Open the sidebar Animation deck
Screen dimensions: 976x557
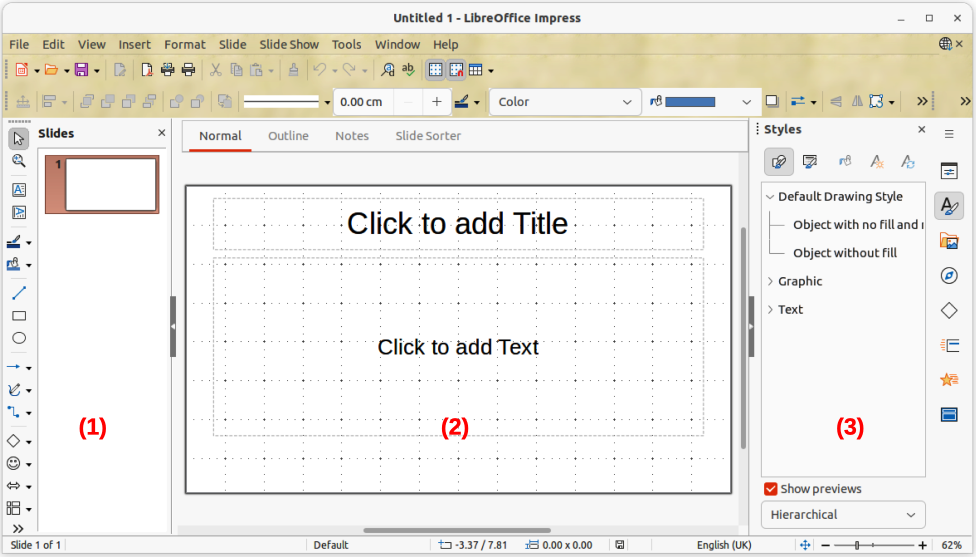949,379
